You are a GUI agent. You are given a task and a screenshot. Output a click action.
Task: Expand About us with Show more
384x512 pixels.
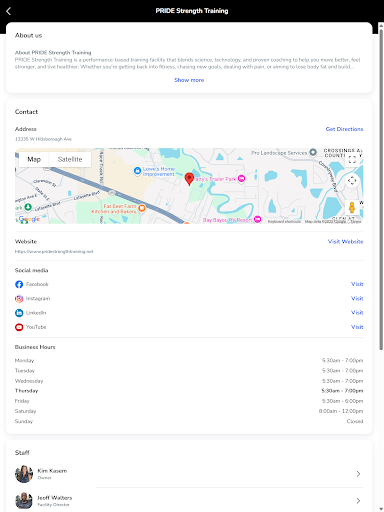coord(189,80)
